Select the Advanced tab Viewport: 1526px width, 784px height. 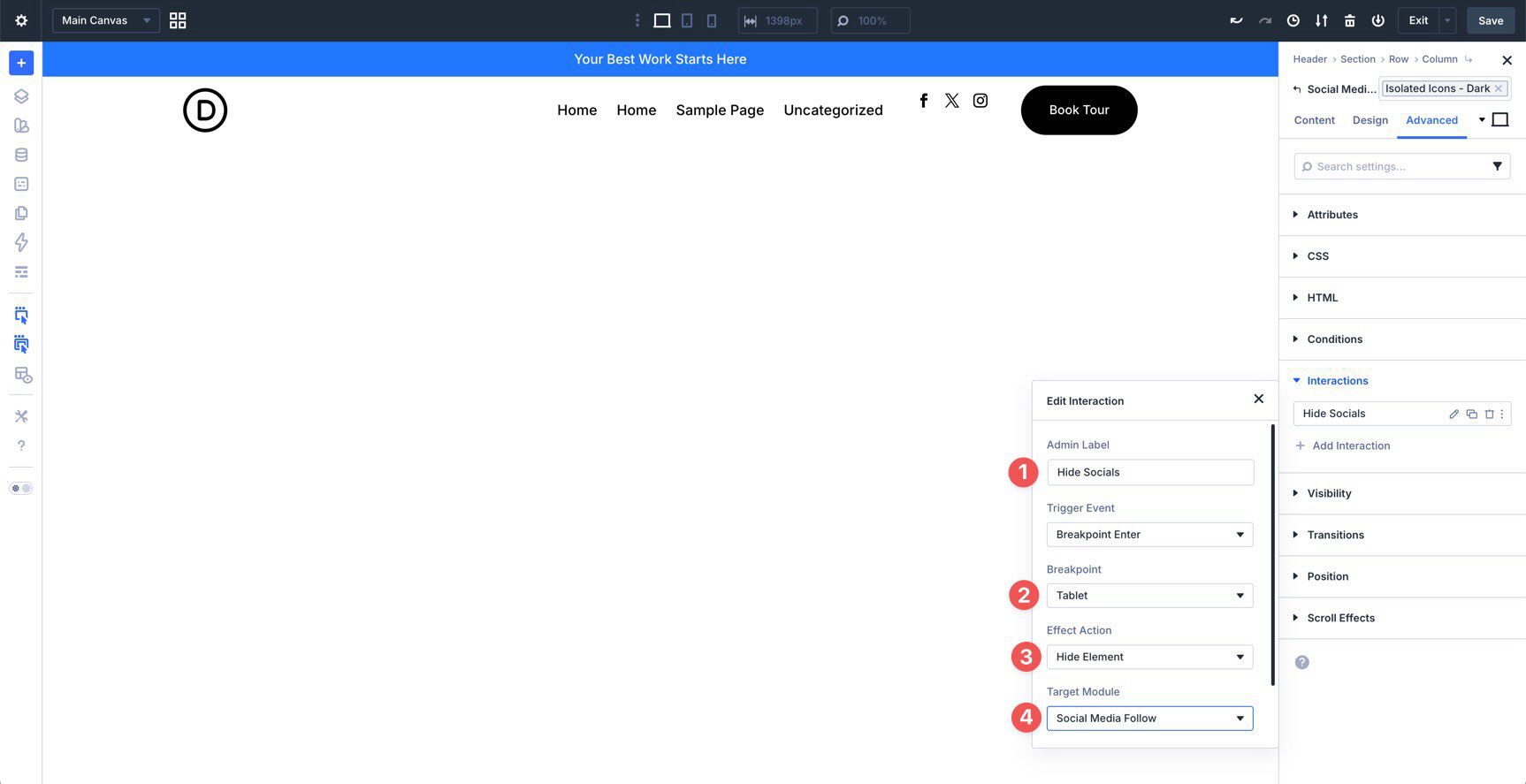click(x=1431, y=120)
